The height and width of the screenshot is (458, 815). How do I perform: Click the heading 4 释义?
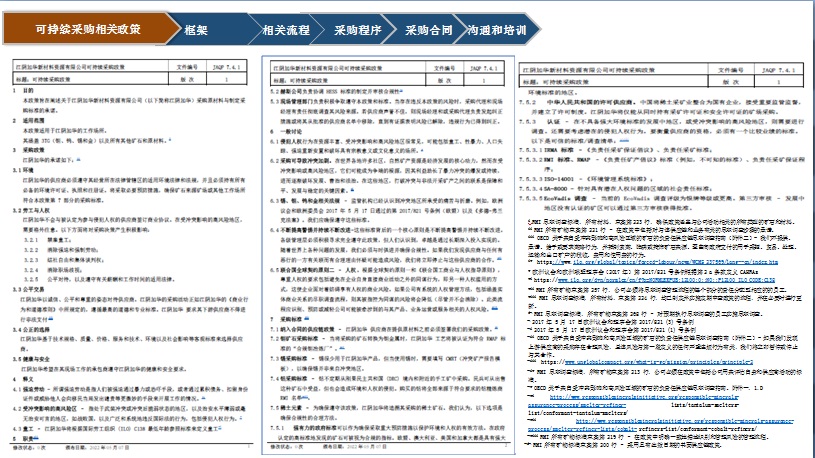[23, 379]
